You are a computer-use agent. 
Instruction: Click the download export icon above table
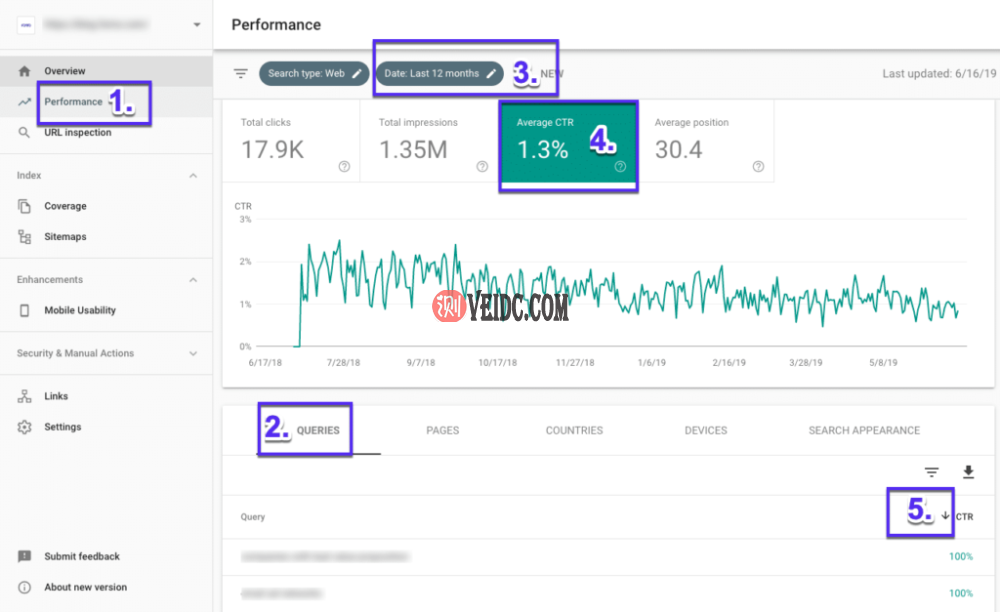click(x=967, y=472)
